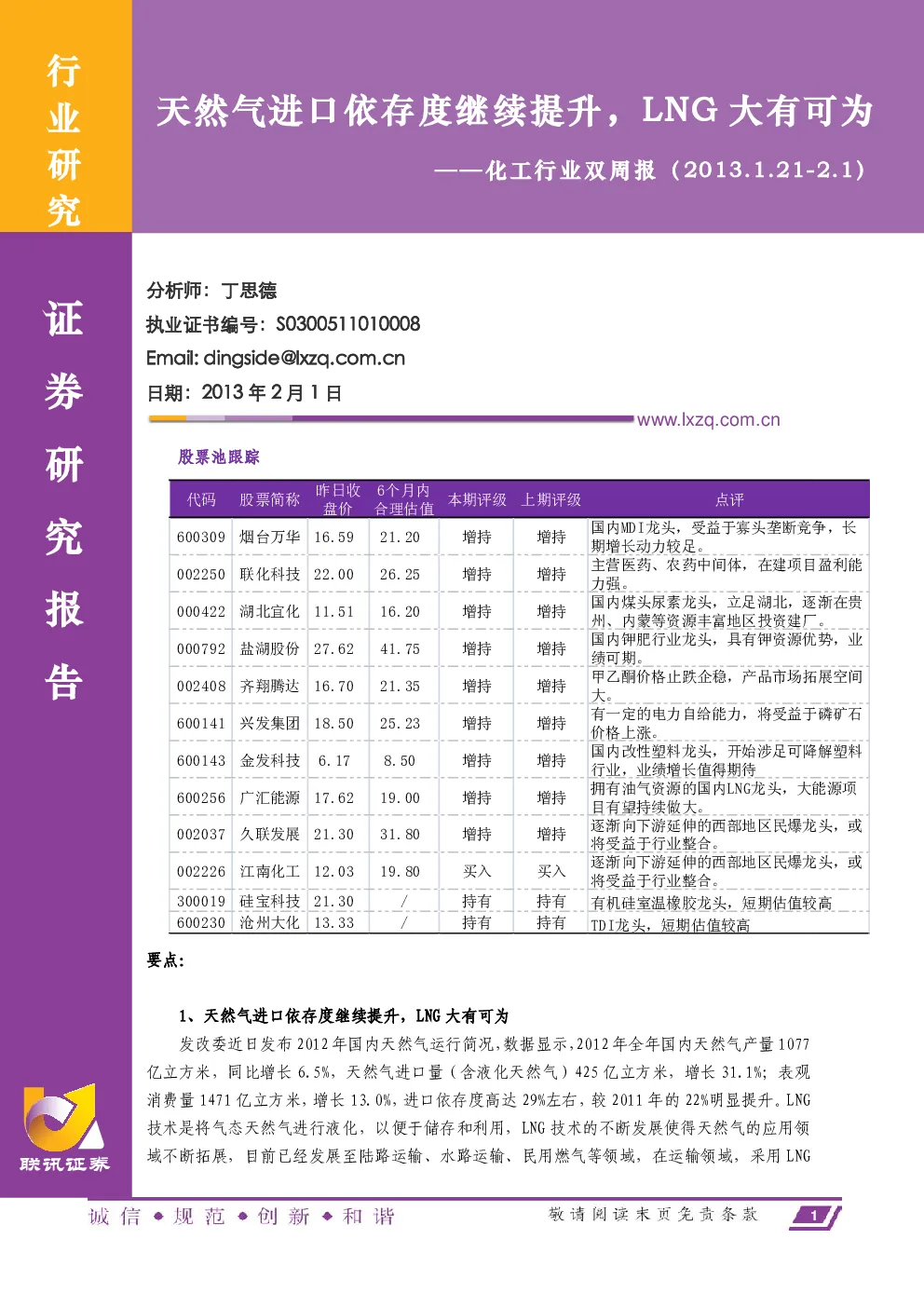The height and width of the screenshot is (1307, 924).
Task: Click the 代码 column header
Action: 201,499
